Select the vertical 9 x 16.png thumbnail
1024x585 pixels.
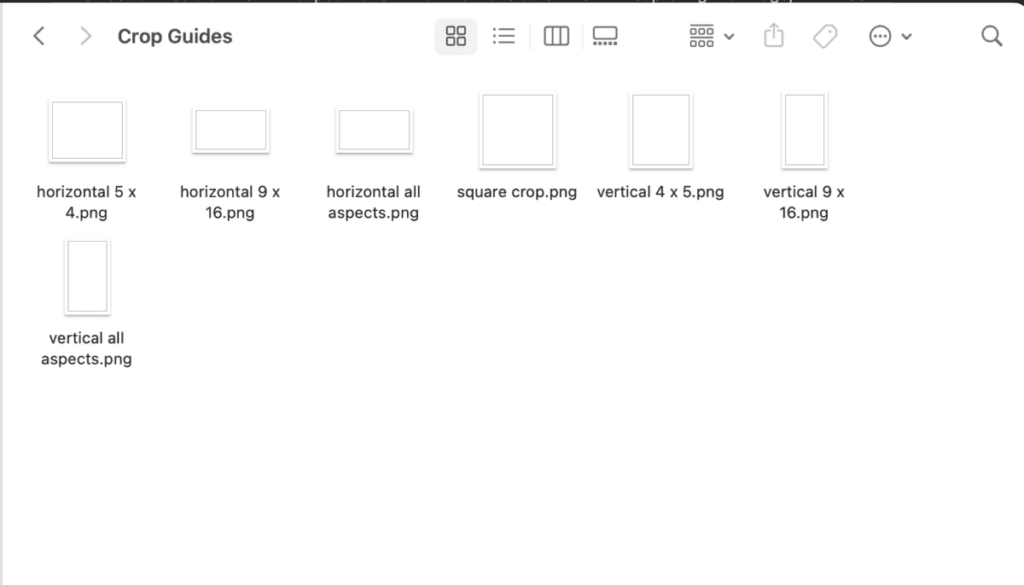point(805,131)
